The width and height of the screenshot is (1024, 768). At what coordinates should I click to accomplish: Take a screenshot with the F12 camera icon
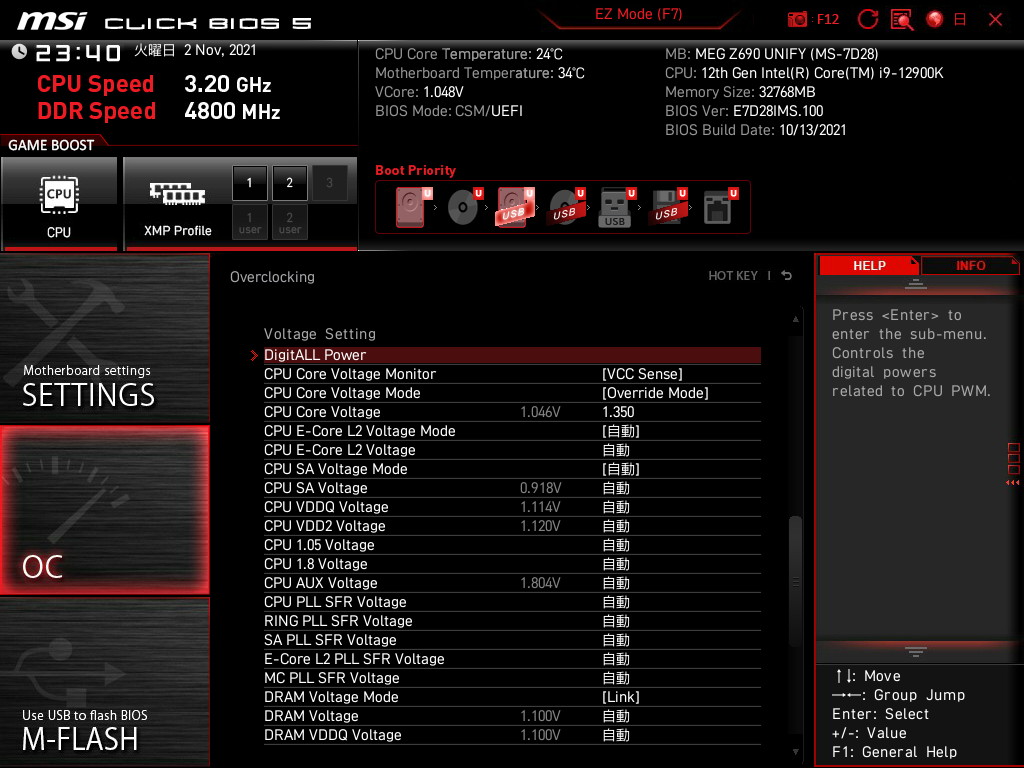click(797, 20)
